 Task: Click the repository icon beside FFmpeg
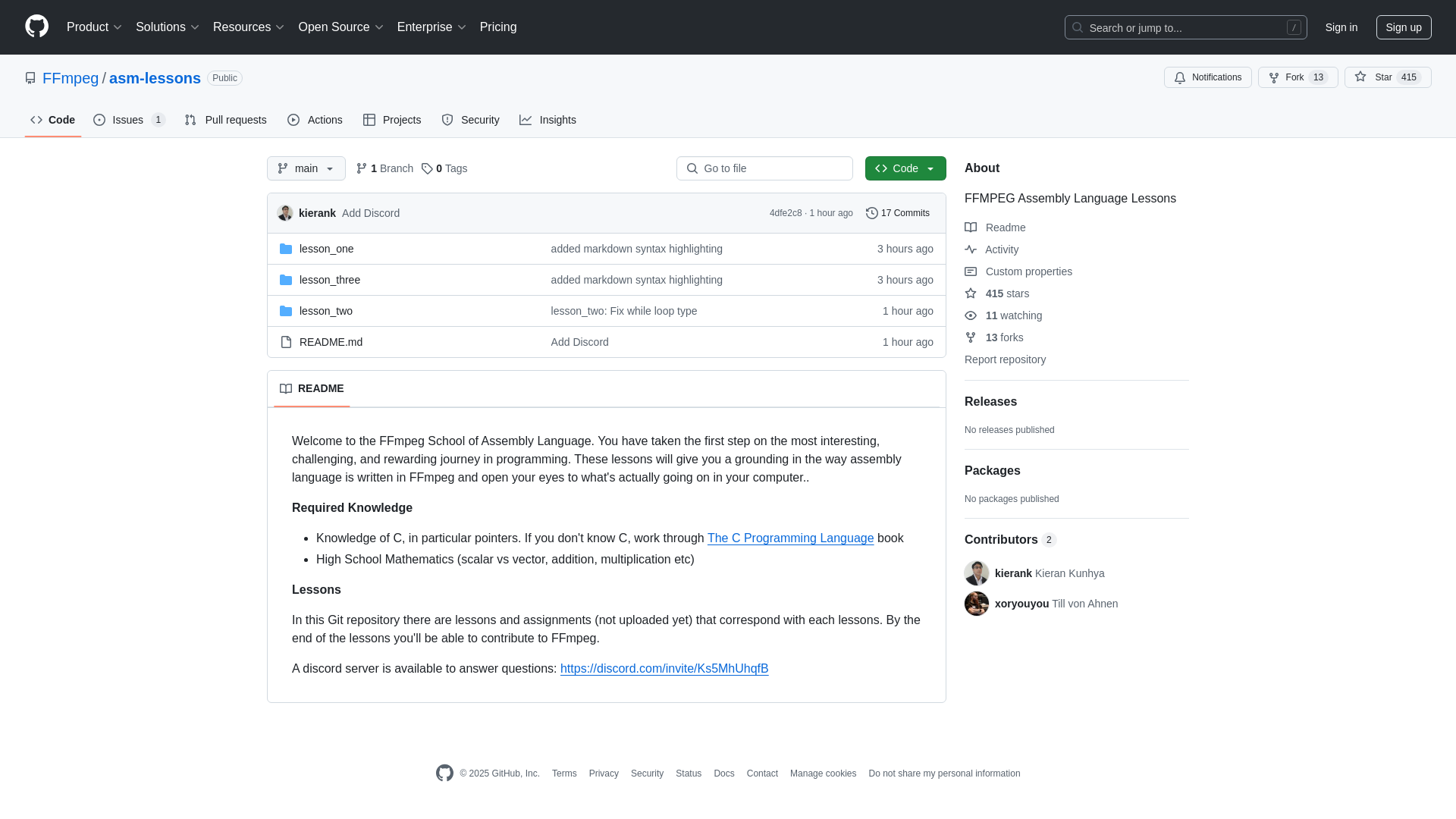(x=30, y=78)
